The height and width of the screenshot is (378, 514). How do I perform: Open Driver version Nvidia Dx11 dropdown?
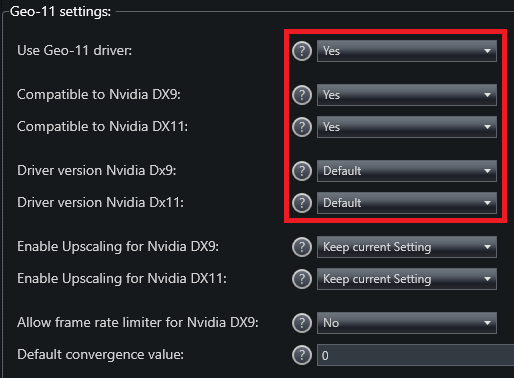407,203
